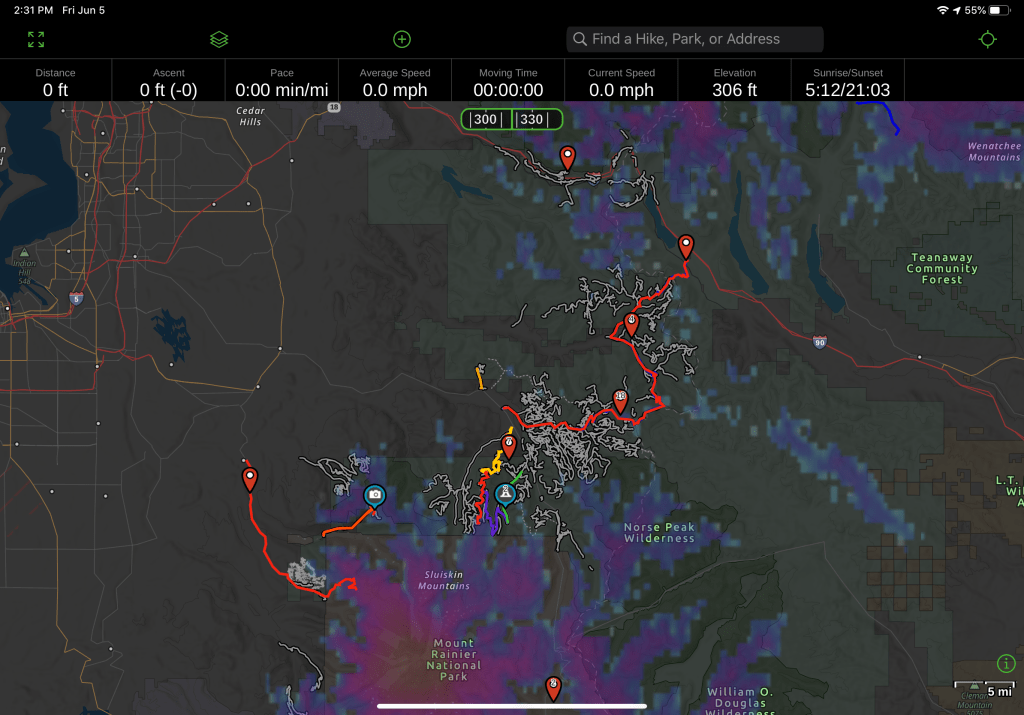Center map on current location
The image size is (1024, 715).
pos(987,39)
